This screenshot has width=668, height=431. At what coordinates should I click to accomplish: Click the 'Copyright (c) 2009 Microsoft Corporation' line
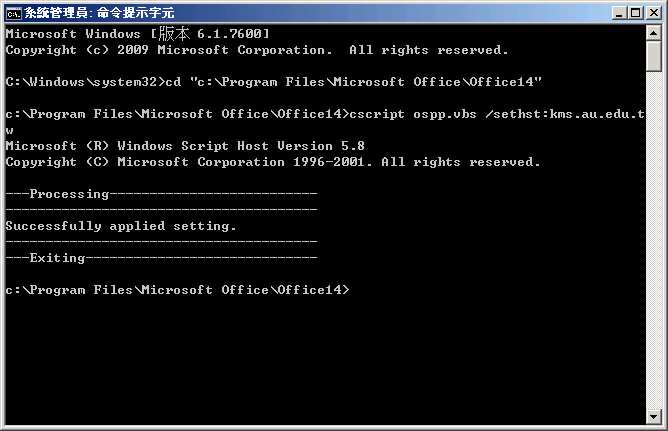tap(169, 50)
